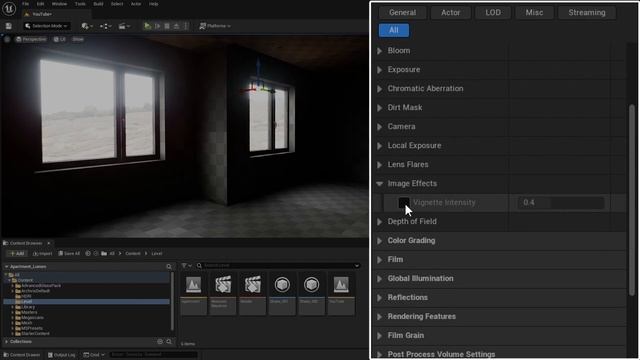
Task: Open the Cmd console dropdown
Action: [94, 355]
